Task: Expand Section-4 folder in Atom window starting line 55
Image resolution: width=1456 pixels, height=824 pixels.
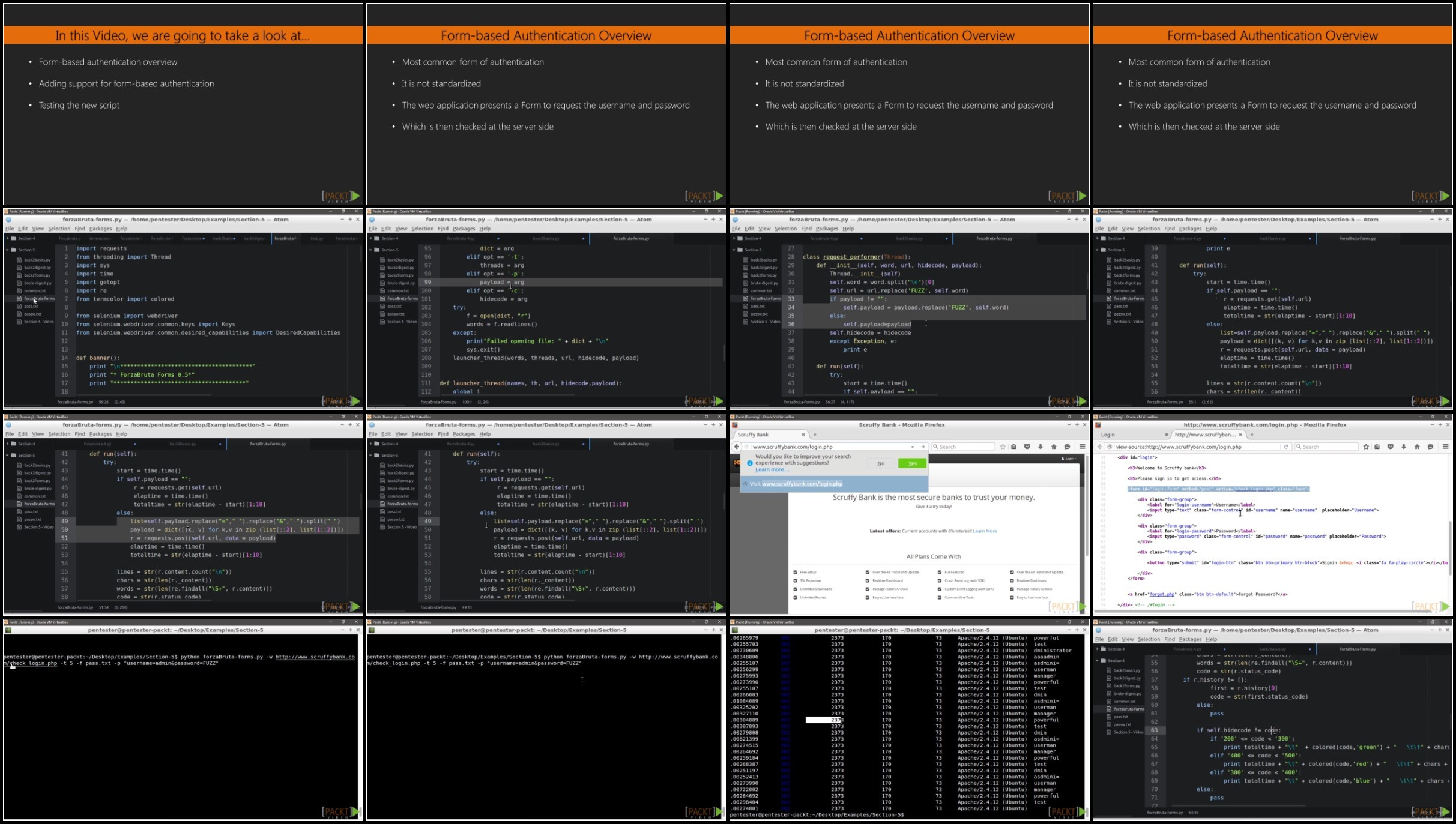Action: 1097,649
